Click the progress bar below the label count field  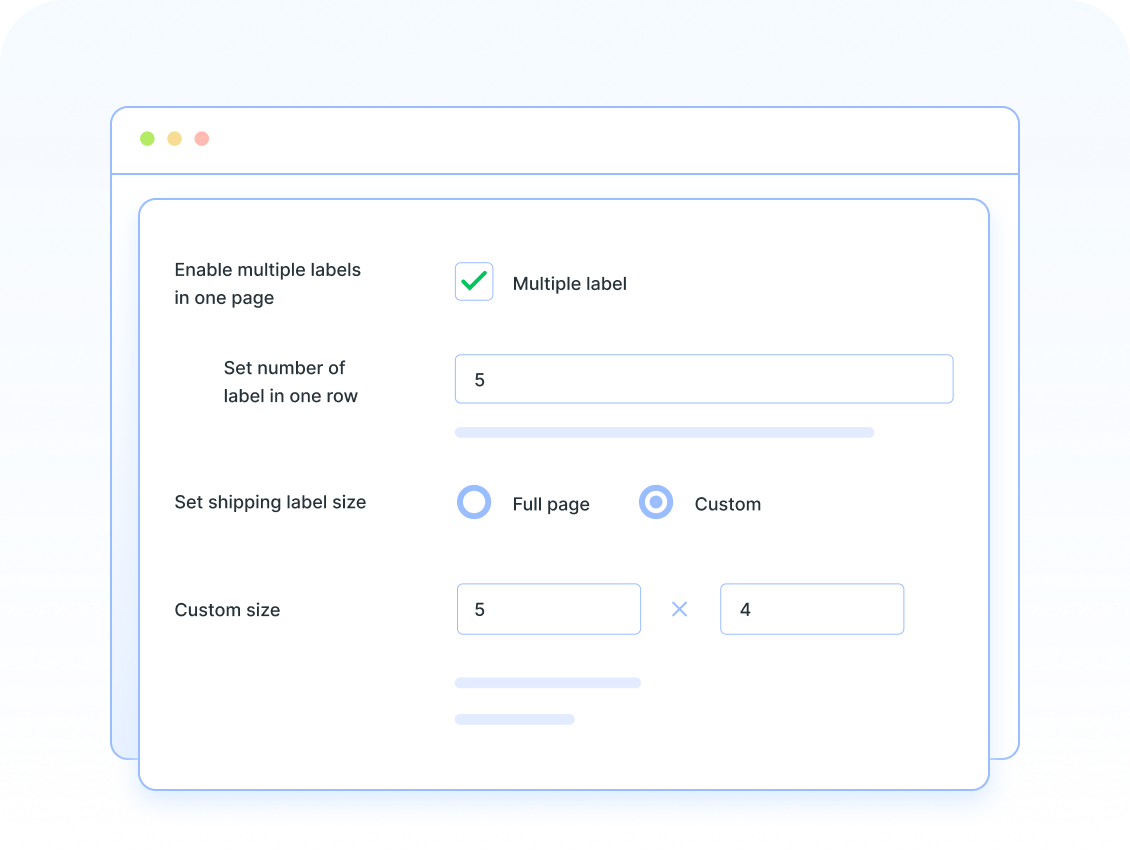tap(664, 432)
